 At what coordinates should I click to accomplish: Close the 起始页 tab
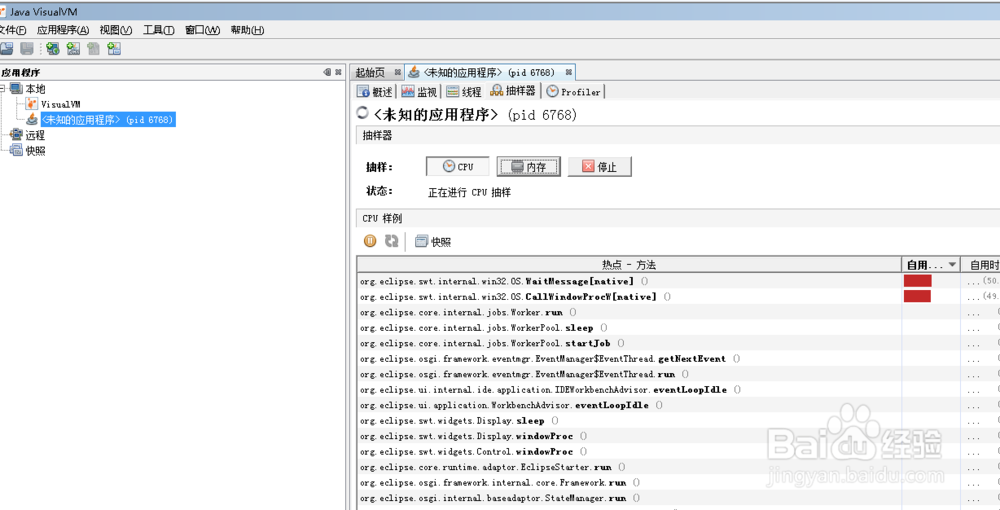(x=397, y=72)
